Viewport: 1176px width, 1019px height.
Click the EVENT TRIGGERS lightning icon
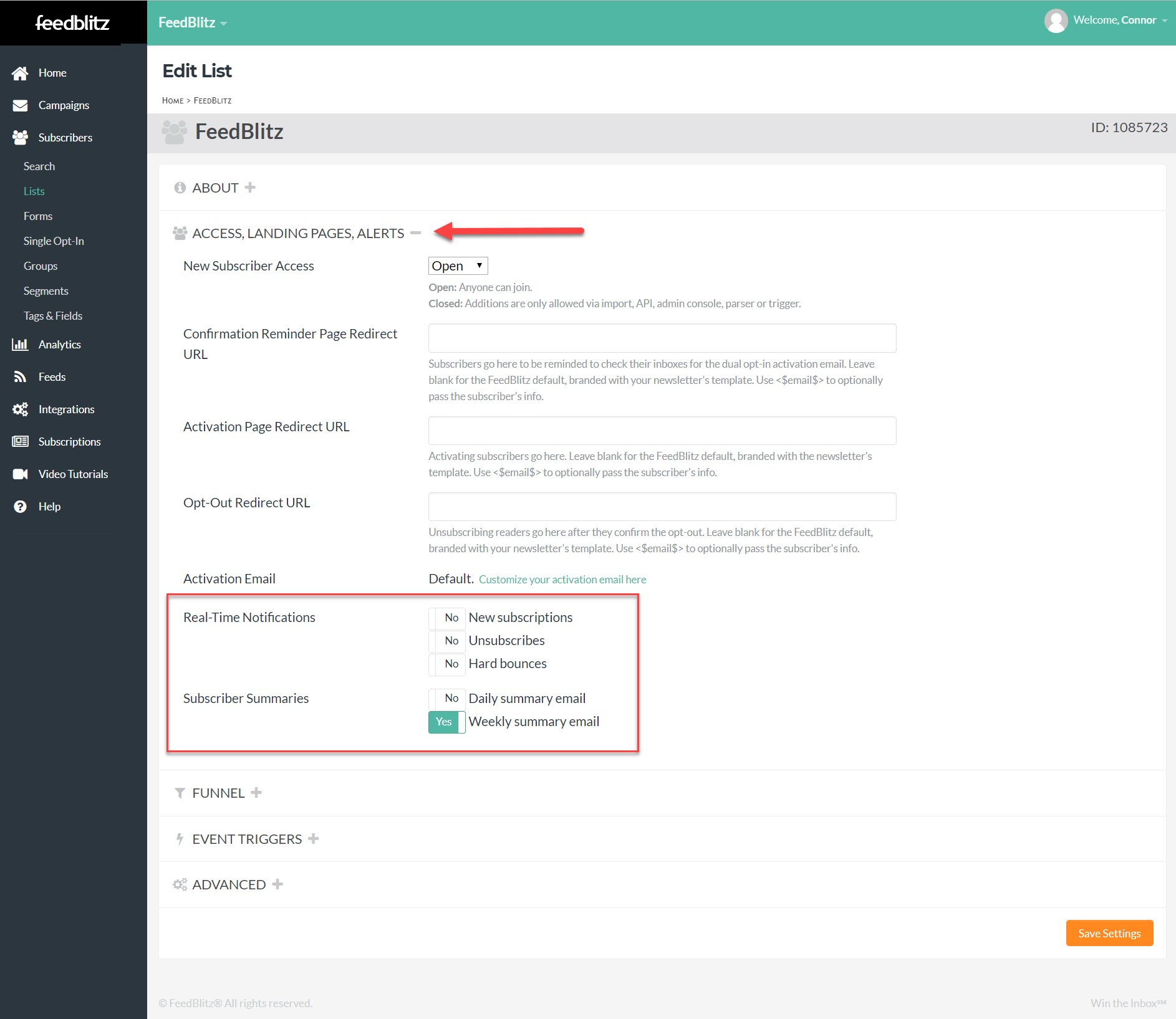point(180,839)
